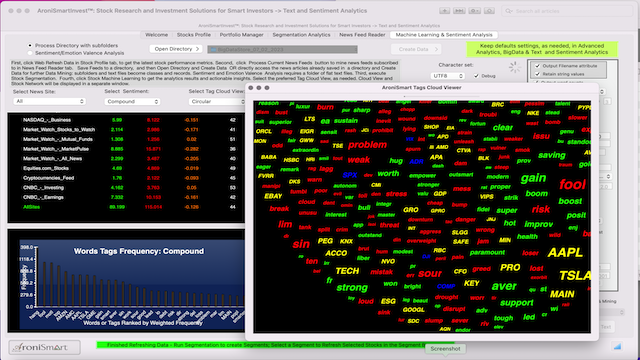Click the yellow TECH tag in cloud

pyautogui.click(x=347, y=271)
